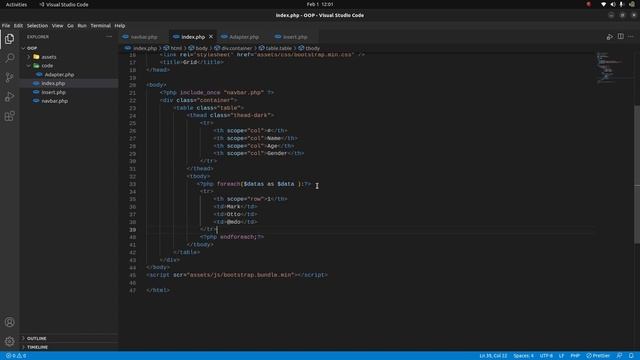Open the notifications bell in status bar

[631, 356]
